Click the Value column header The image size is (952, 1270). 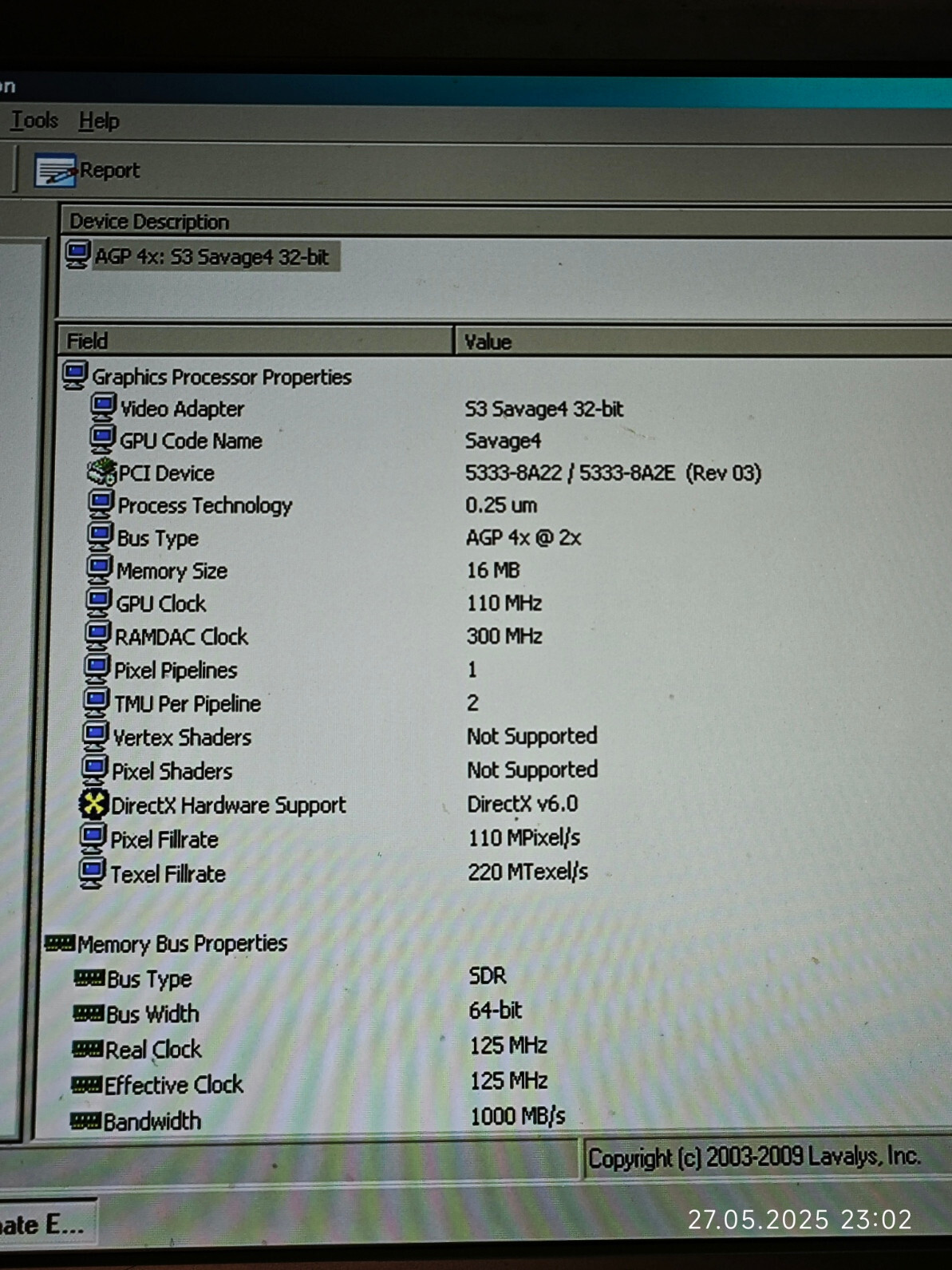703,342
